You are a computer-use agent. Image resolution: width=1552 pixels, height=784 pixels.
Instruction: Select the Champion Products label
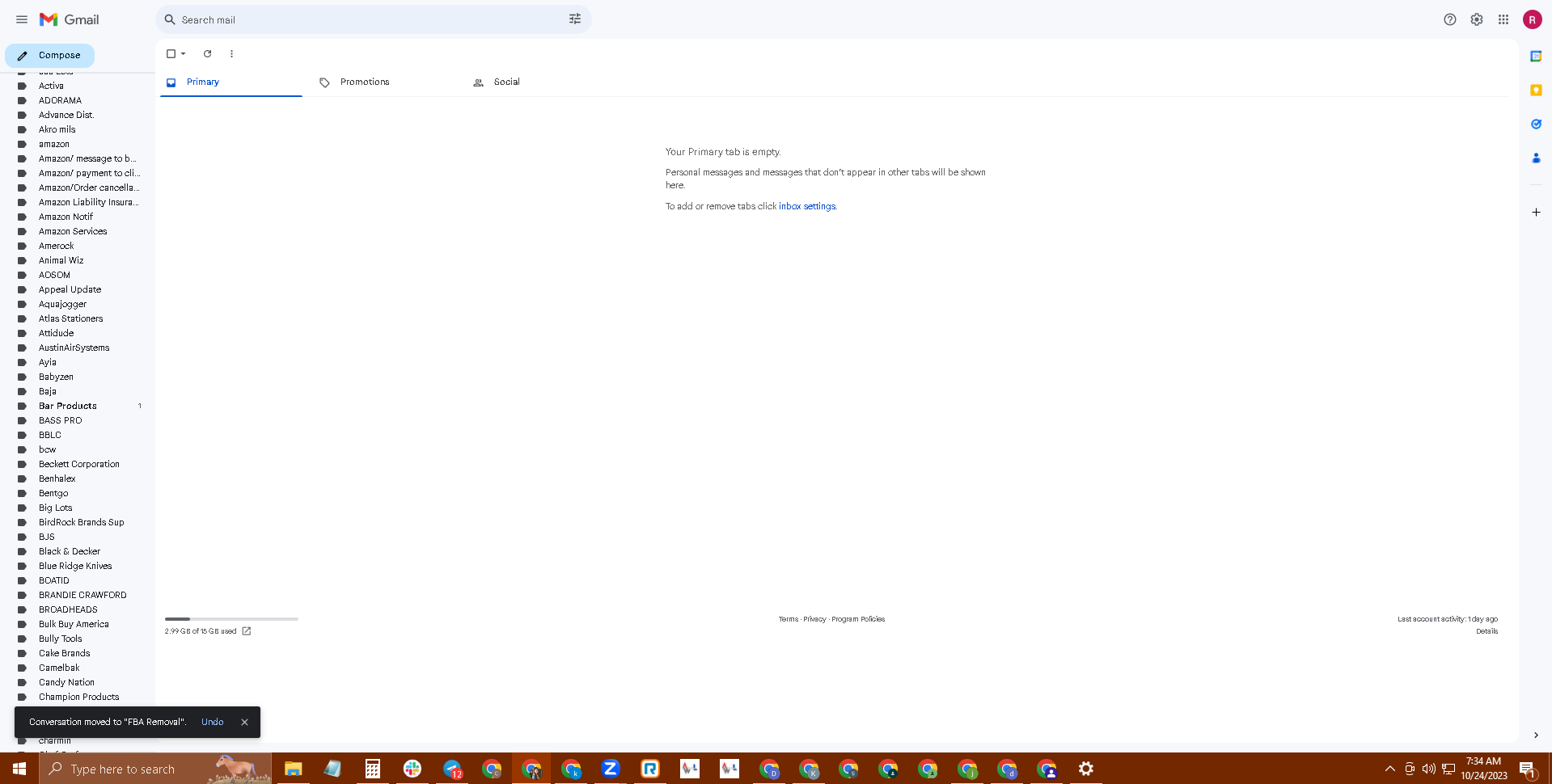point(79,698)
